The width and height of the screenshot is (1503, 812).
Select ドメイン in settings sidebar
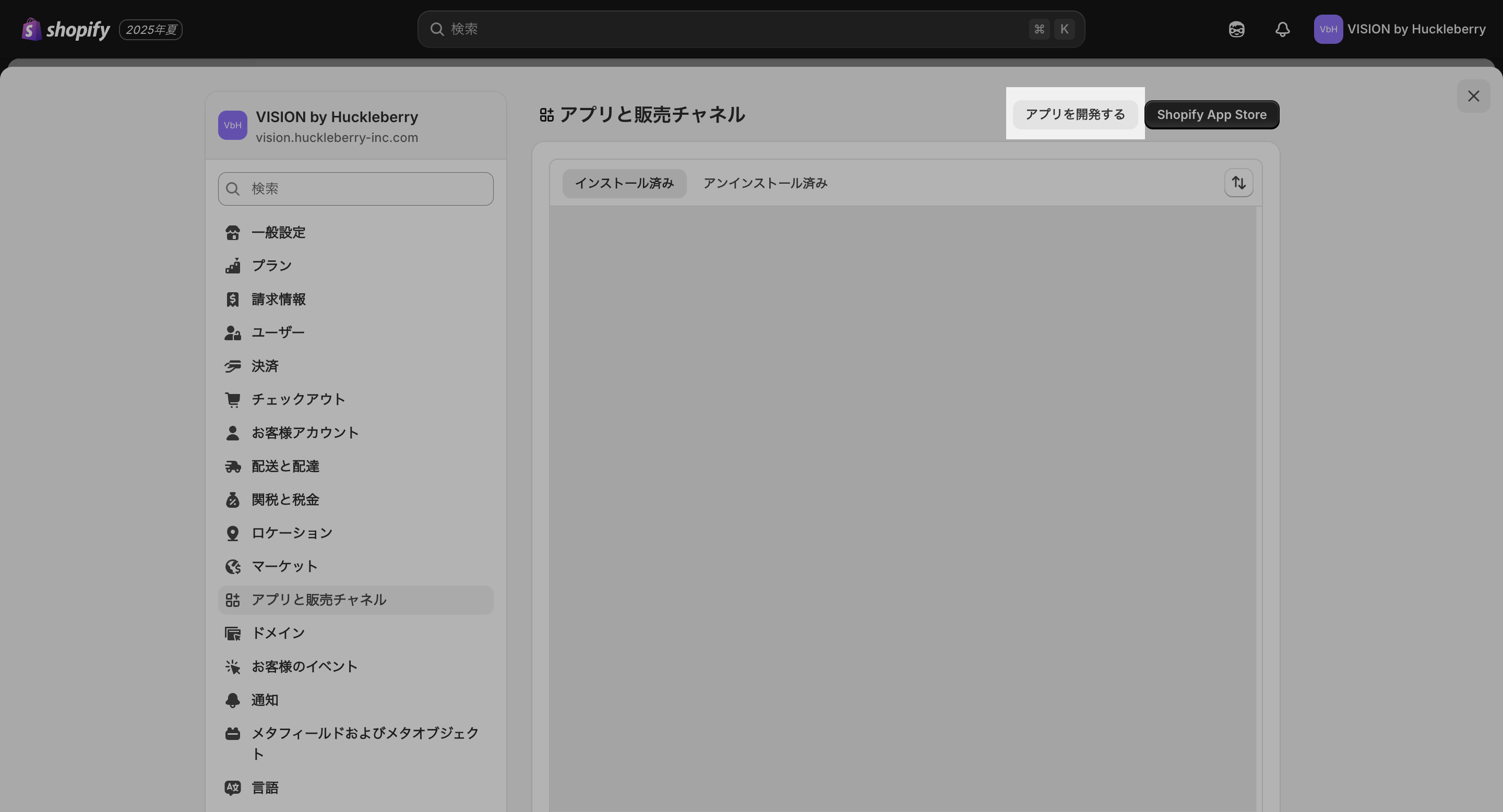(x=278, y=634)
